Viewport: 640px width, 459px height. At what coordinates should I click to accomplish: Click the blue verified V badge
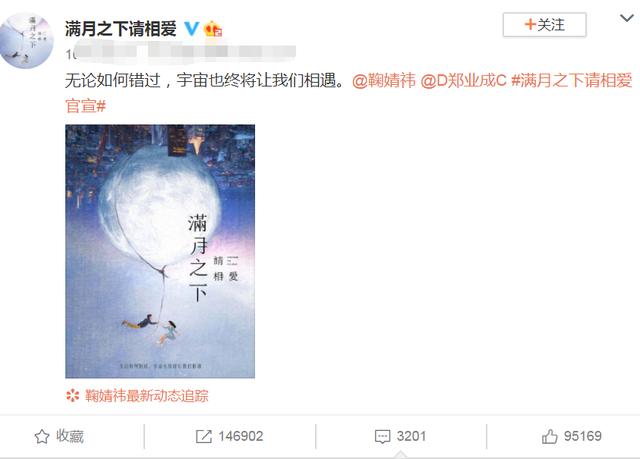point(191,29)
